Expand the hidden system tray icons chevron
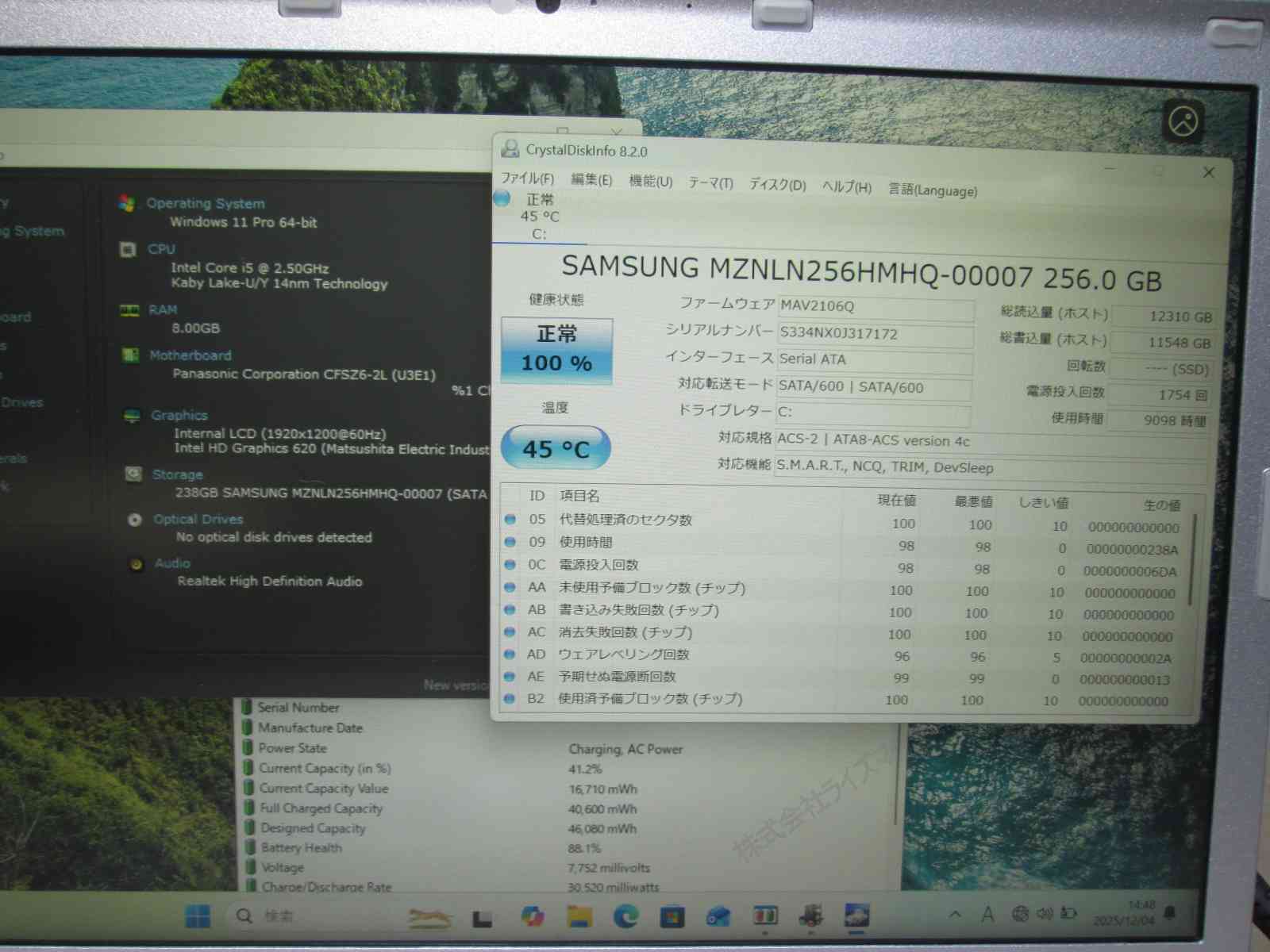Viewport: 1270px width, 952px height. tap(956, 914)
